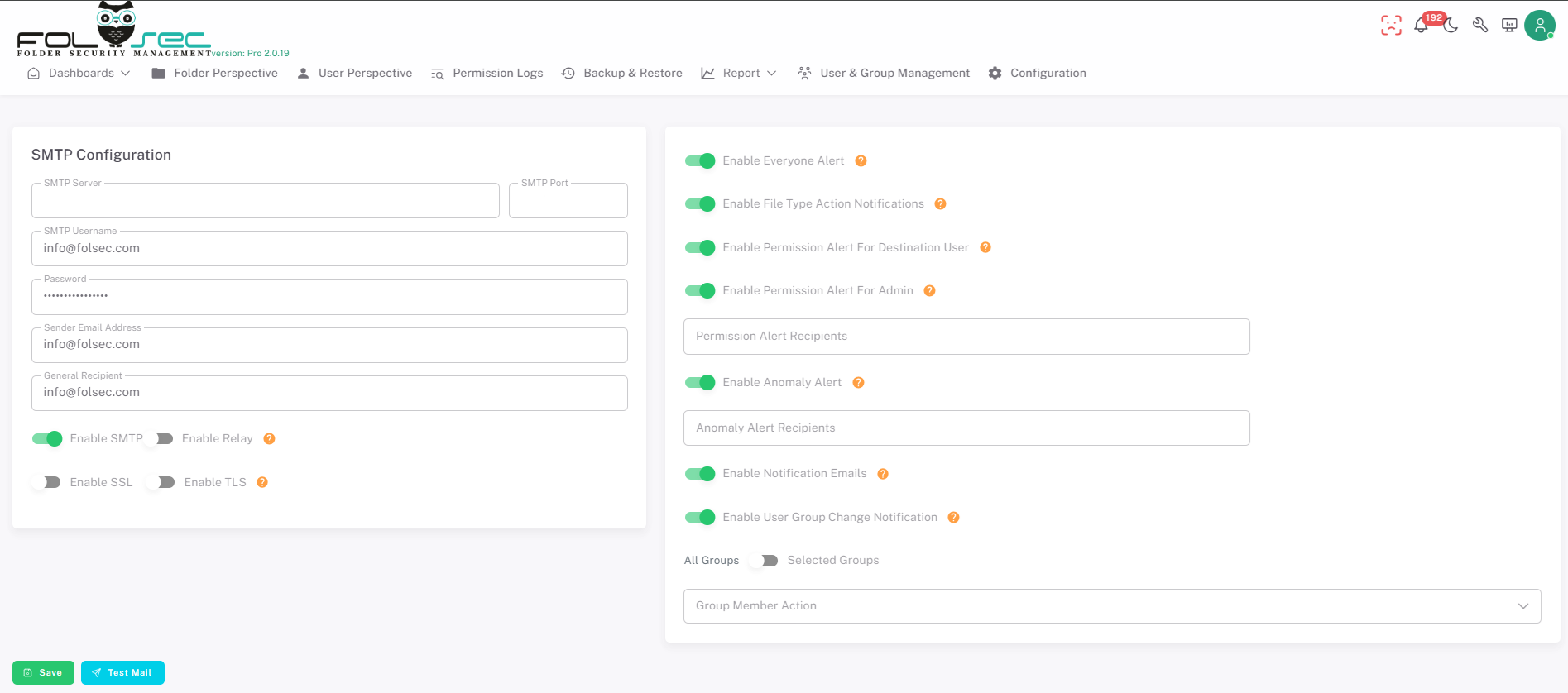1568x693 pixels.
Task: Toggle dark mode moon icon
Action: click(x=1451, y=26)
